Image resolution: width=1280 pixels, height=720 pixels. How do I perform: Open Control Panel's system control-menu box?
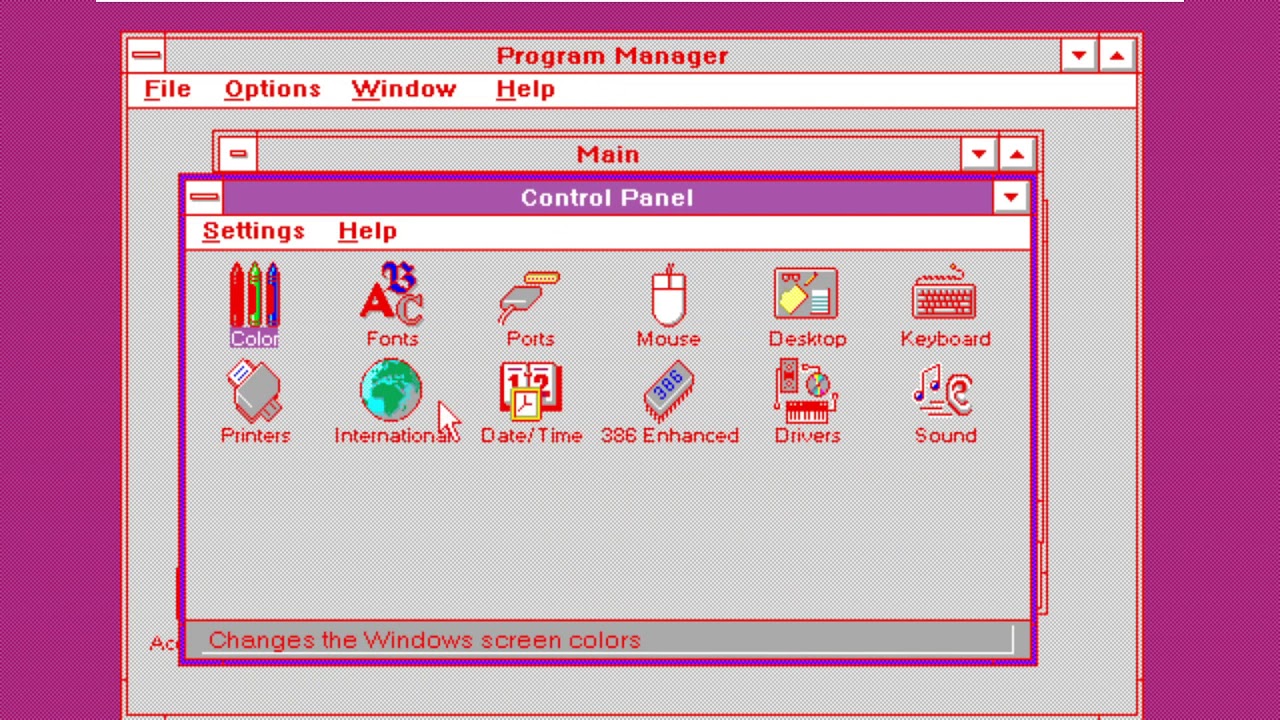pyautogui.click(x=204, y=197)
